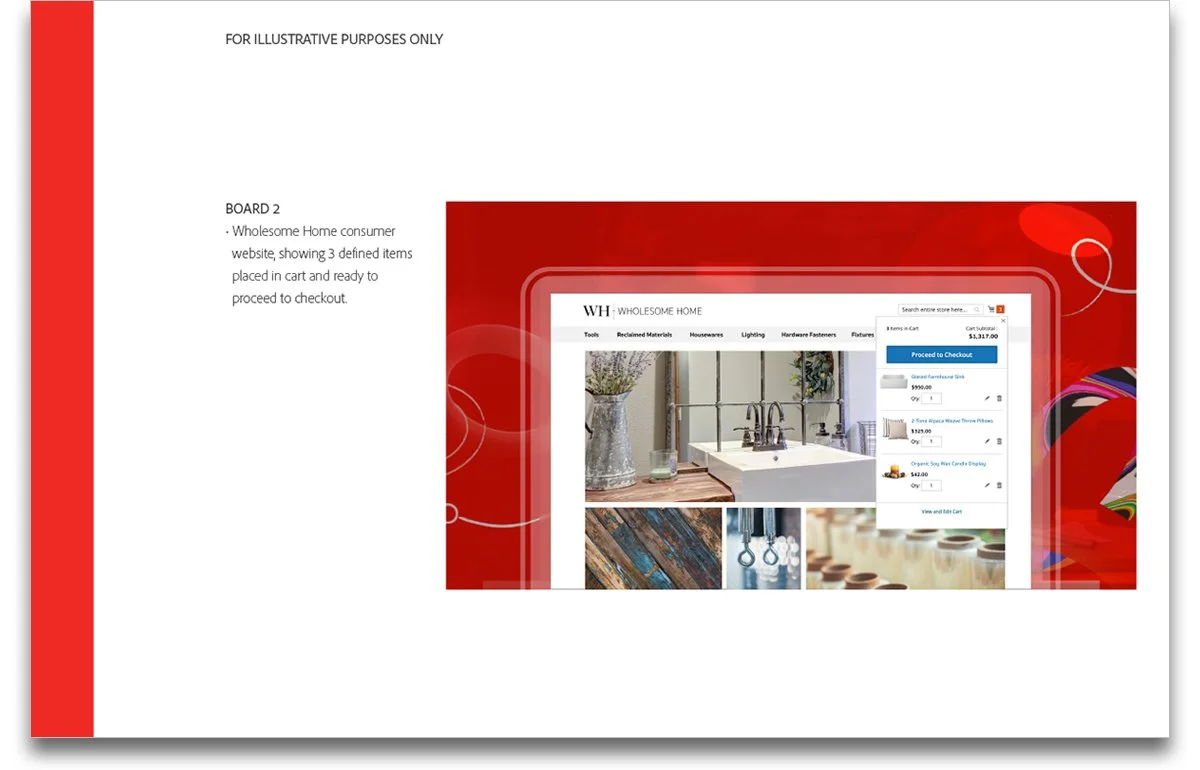Click the WH Wholesome Home logo

click(x=642, y=311)
